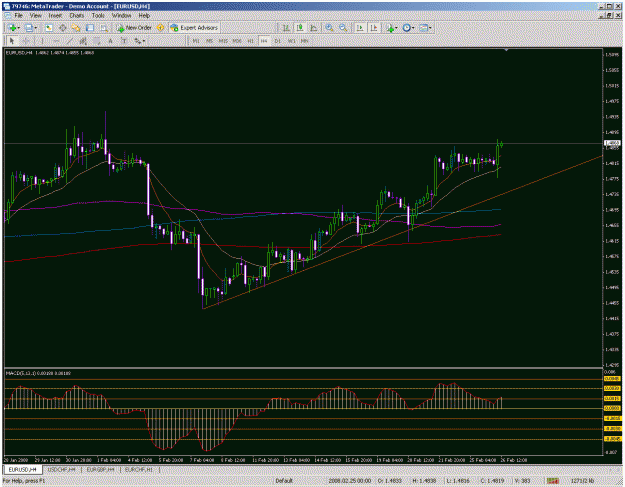Select the Cursor arrow tool
Image resolution: width=625 pixels, height=487 pixels.
tap(12, 41)
